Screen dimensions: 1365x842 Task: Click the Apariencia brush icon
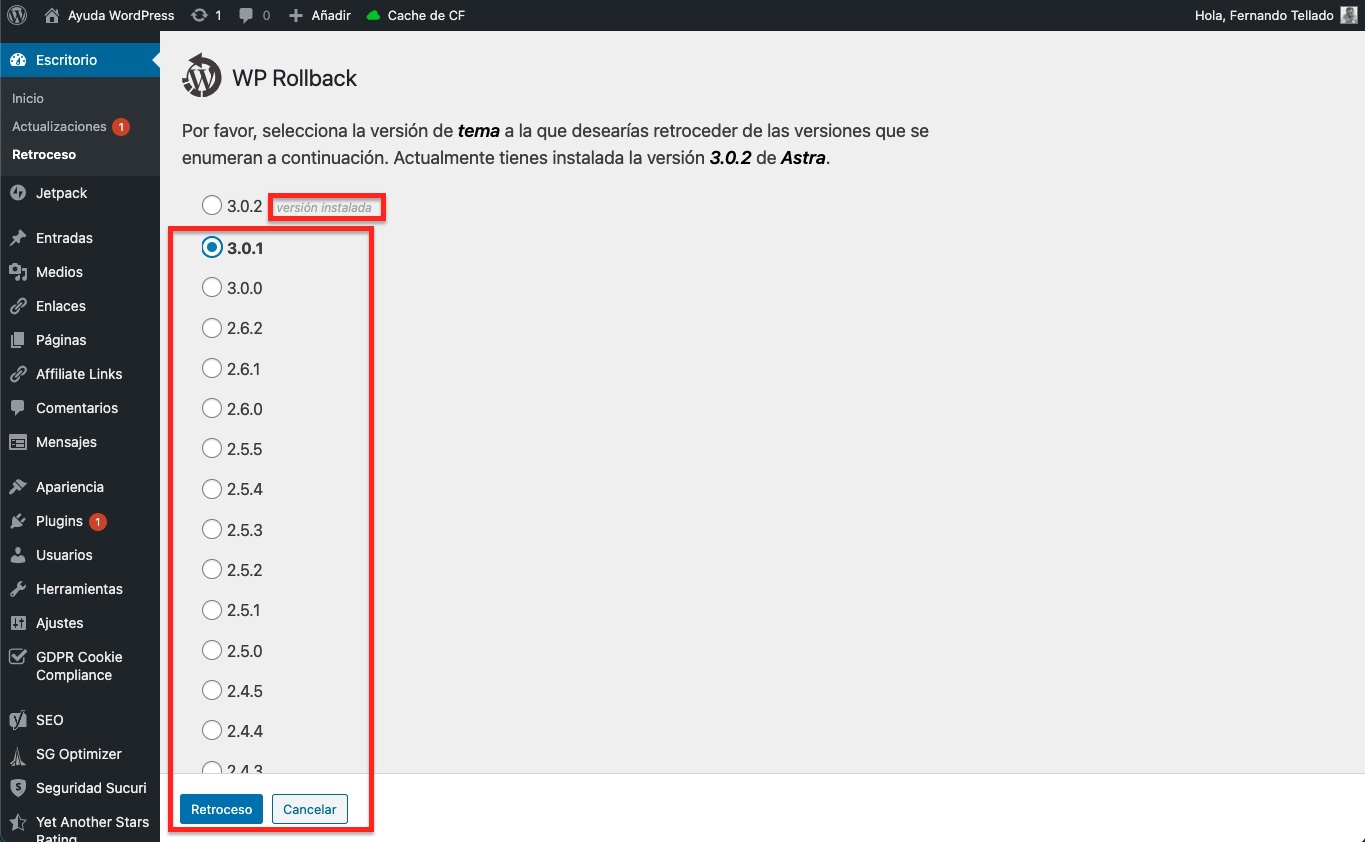pos(18,487)
